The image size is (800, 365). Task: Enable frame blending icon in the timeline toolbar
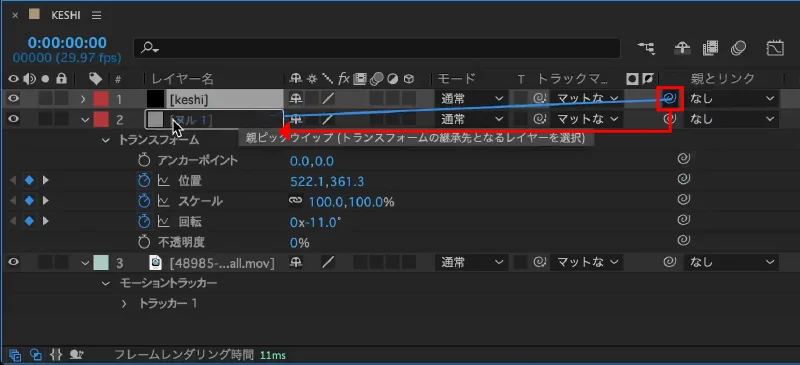tap(710, 48)
